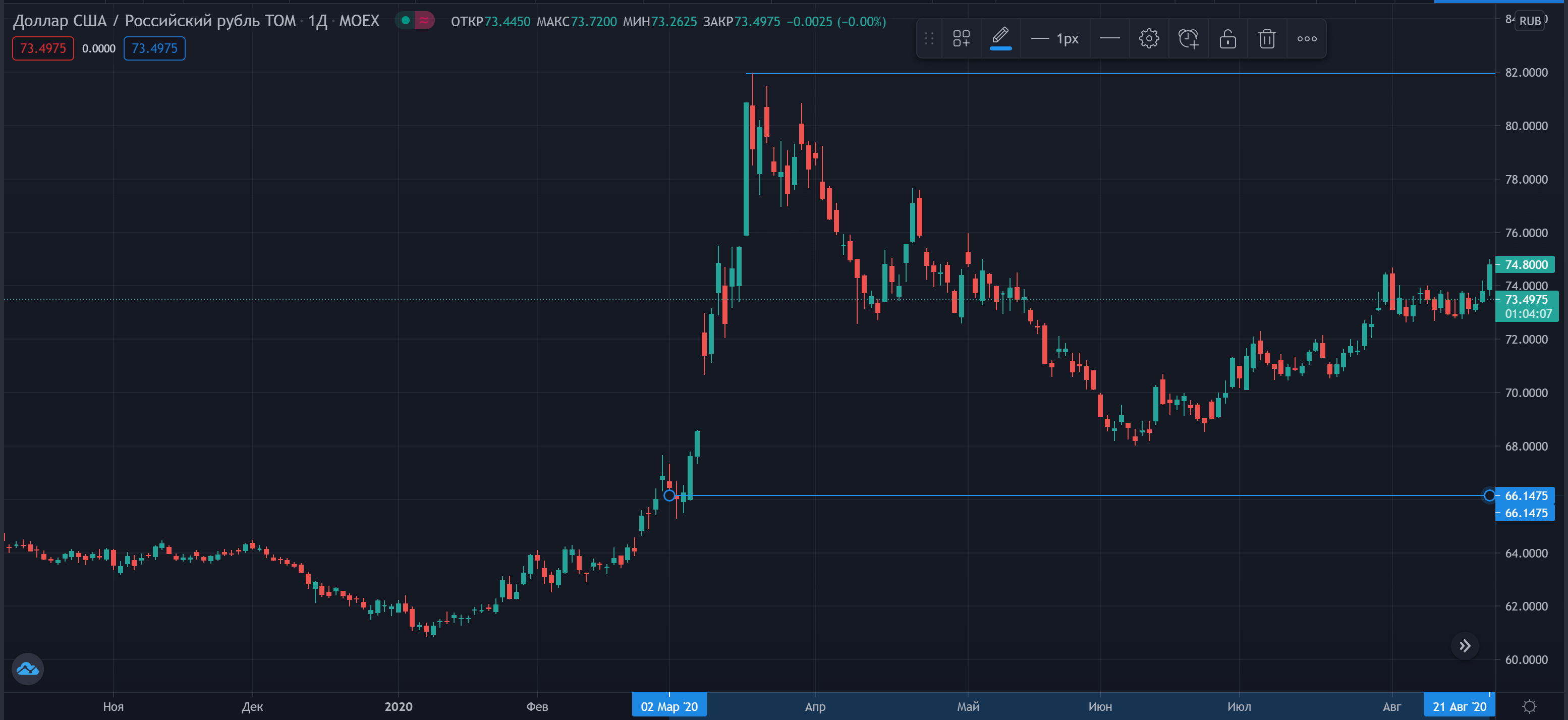1568x720 pixels.
Task: Click the 1Д interval label in the header
Action: click(317, 21)
